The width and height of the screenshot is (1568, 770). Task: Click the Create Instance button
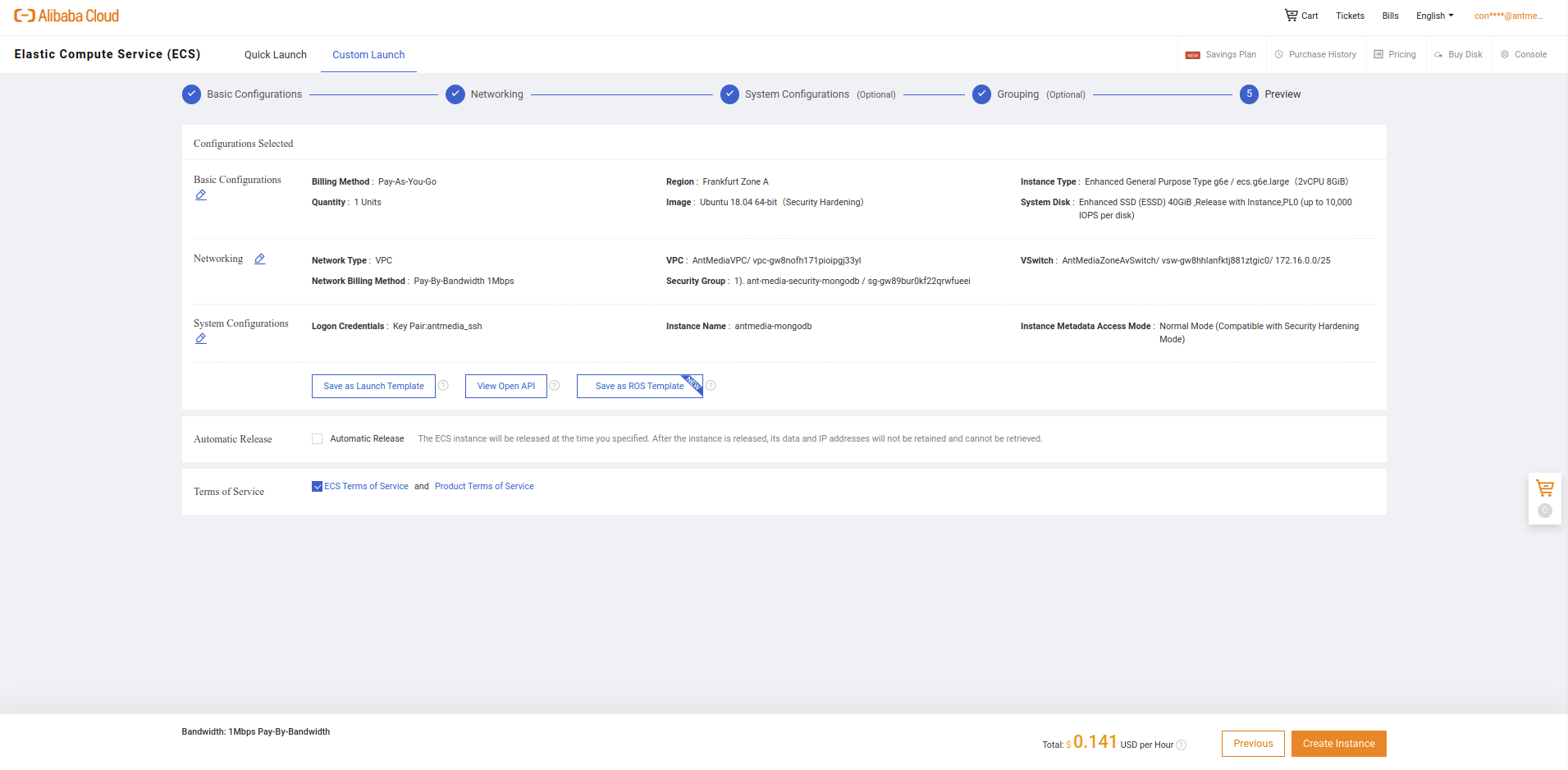[x=1339, y=744]
